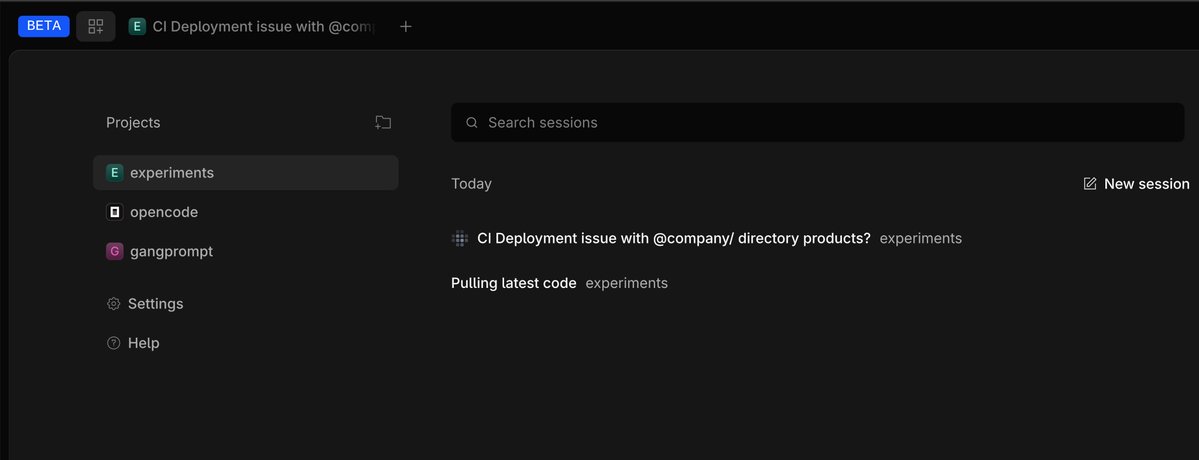Click the gangprompt G avatar
This screenshot has width=1199, height=460.
click(x=115, y=251)
